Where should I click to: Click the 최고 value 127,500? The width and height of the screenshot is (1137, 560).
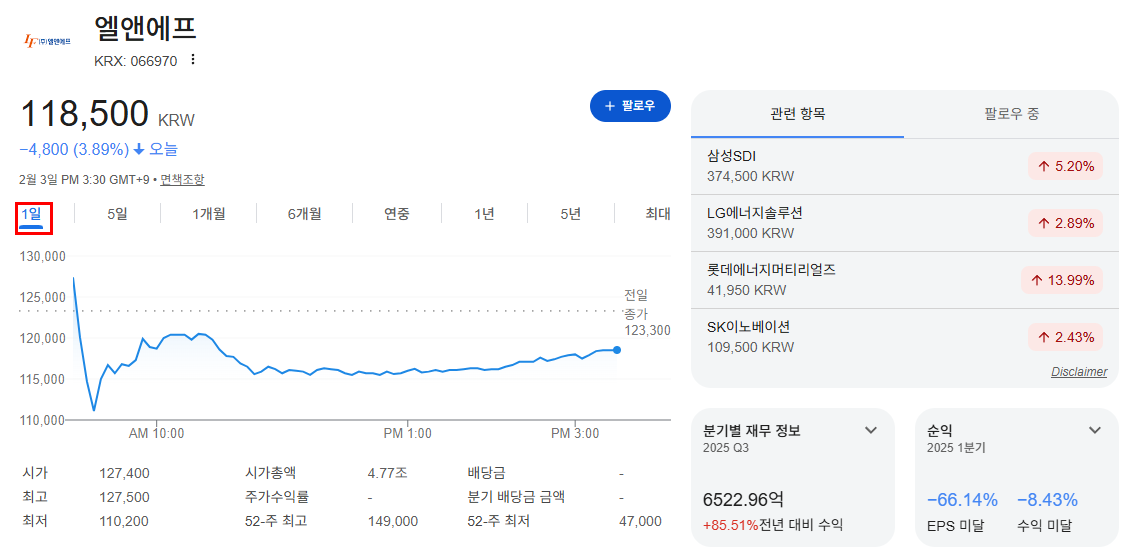point(124,498)
